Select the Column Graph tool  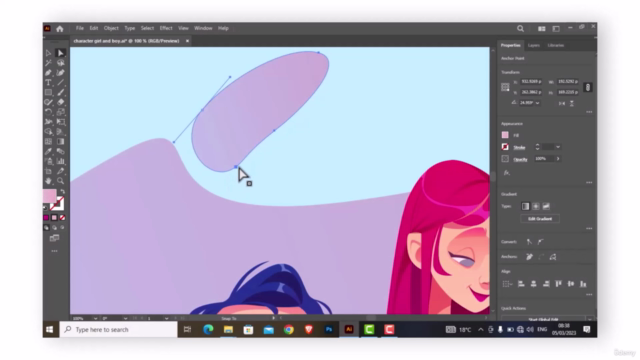point(60,161)
